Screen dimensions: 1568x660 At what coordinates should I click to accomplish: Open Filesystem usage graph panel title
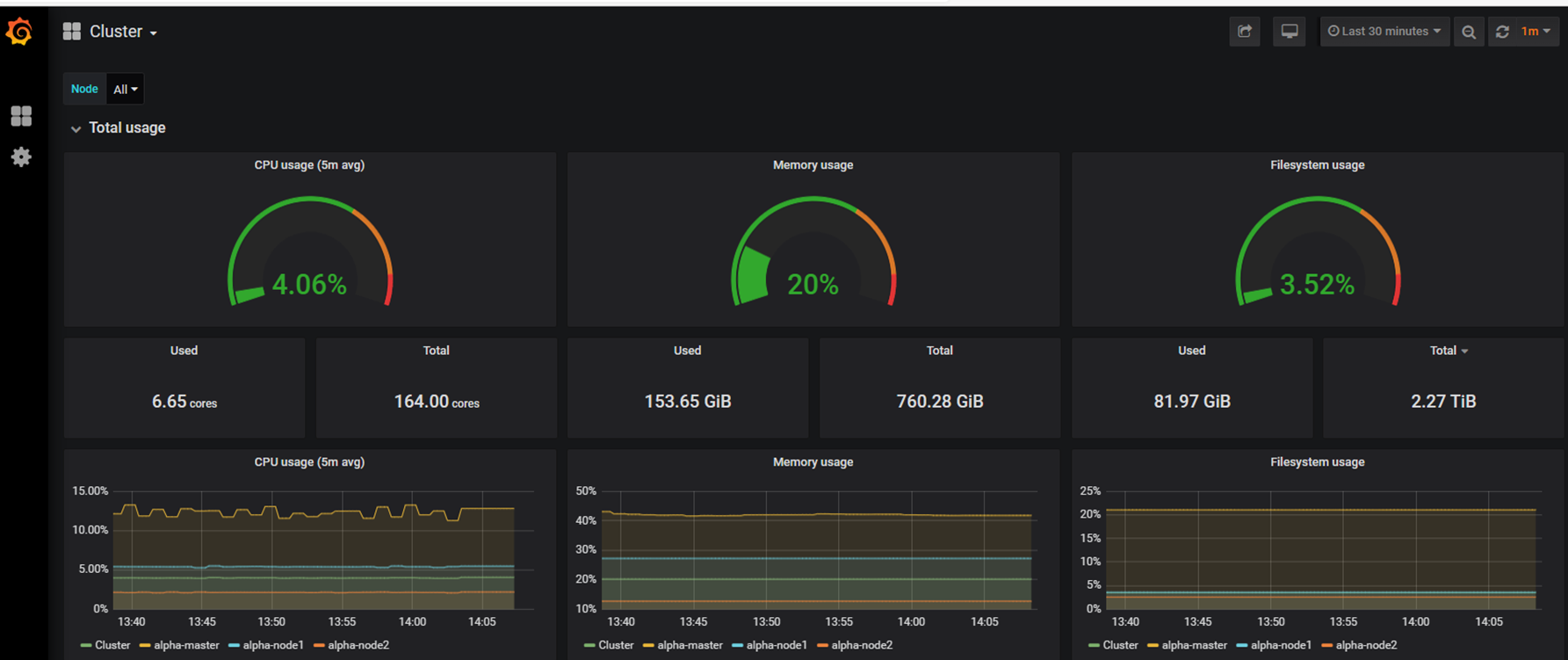coord(1317,462)
